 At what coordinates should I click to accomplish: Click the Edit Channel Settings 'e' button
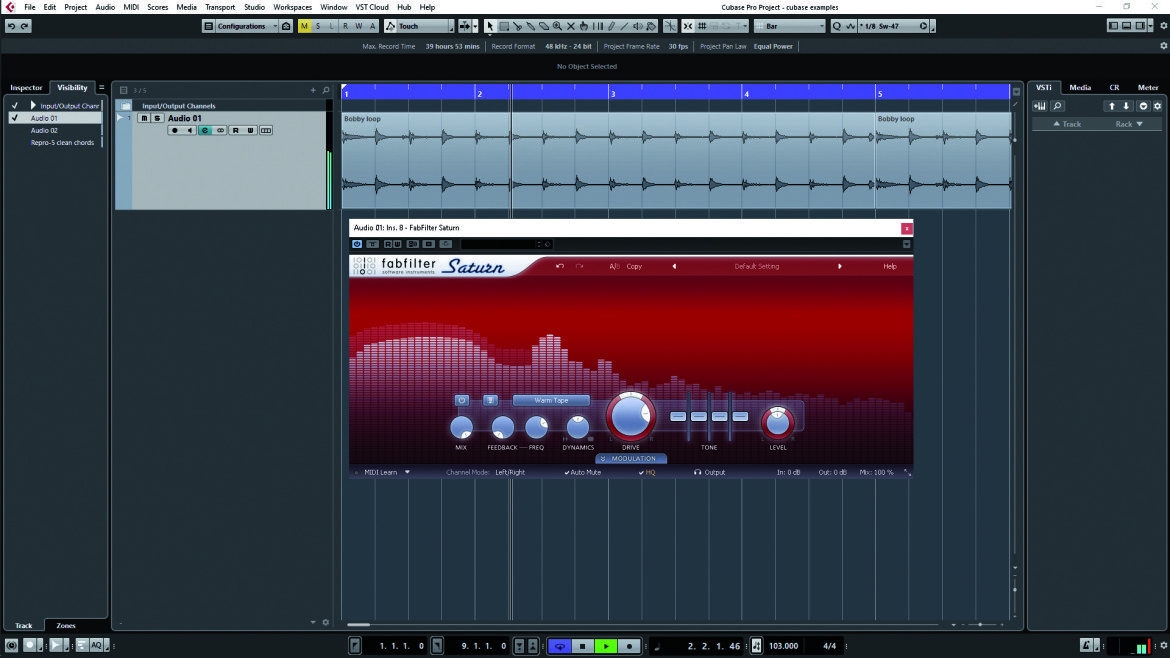(x=205, y=131)
